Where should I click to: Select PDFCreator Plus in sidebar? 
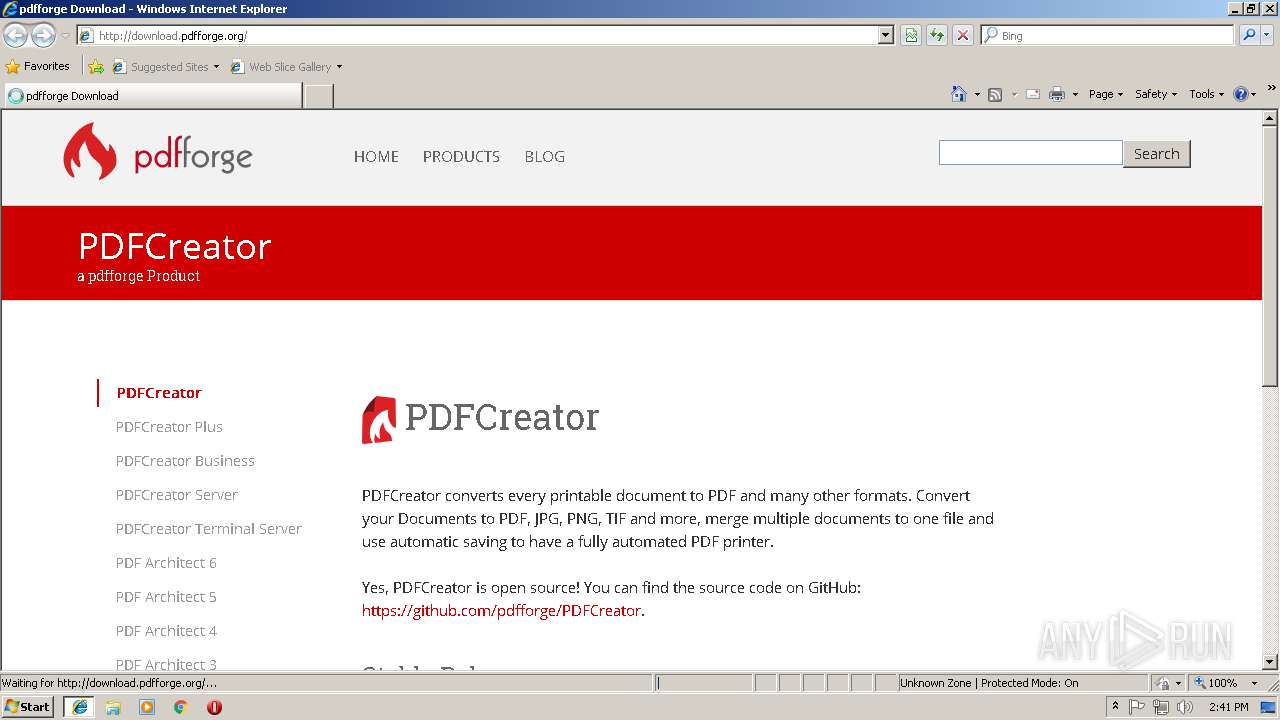pyautogui.click(x=169, y=427)
